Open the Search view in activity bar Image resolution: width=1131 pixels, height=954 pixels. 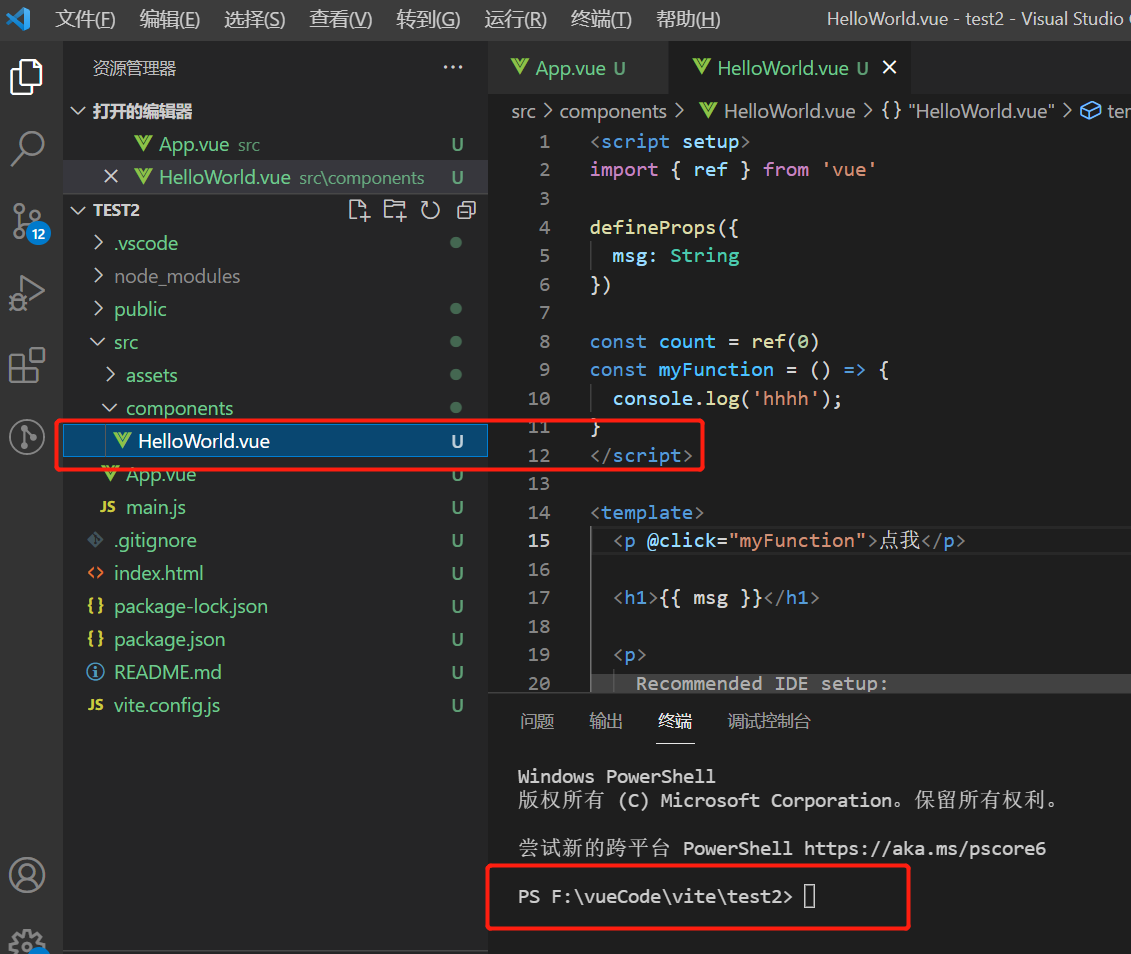coord(27,149)
